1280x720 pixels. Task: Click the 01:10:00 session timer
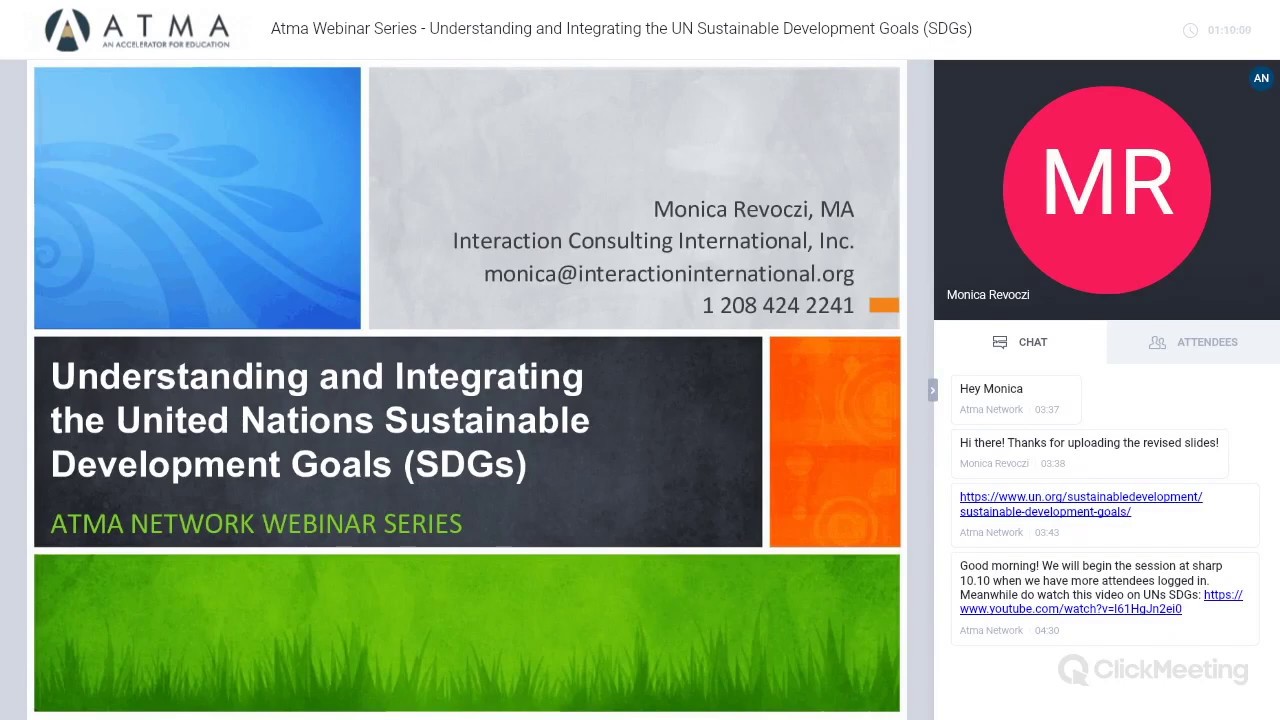pyautogui.click(x=1229, y=30)
